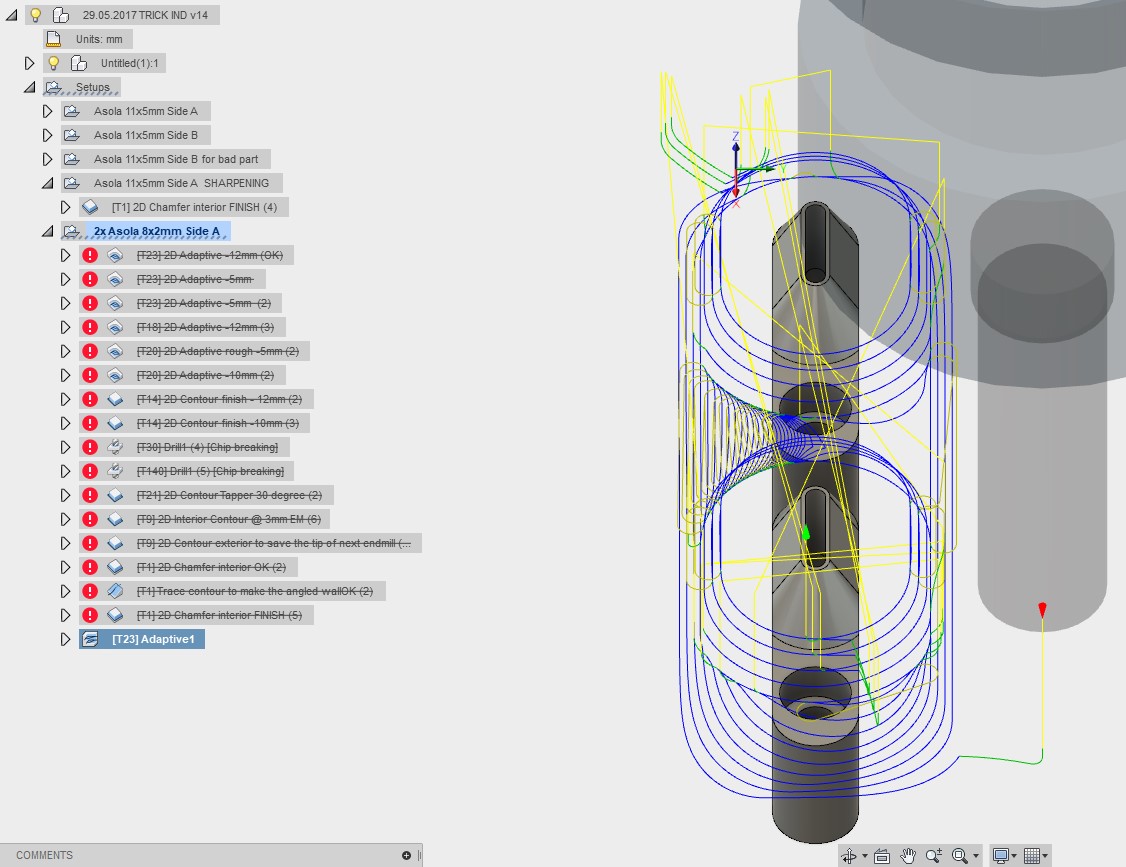
Task: Open the Orbit tool in navigation bar
Action: click(x=849, y=856)
